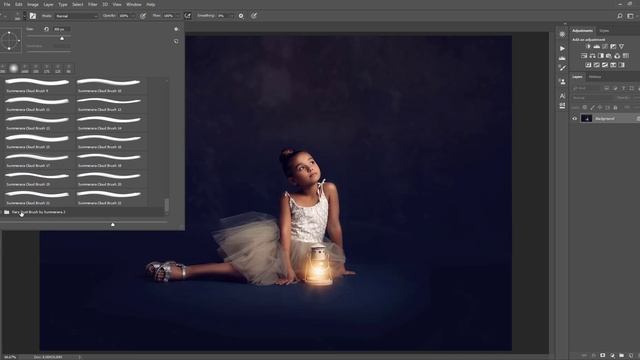Open the Filter menu
This screenshot has height=360, width=640.
(93, 4)
